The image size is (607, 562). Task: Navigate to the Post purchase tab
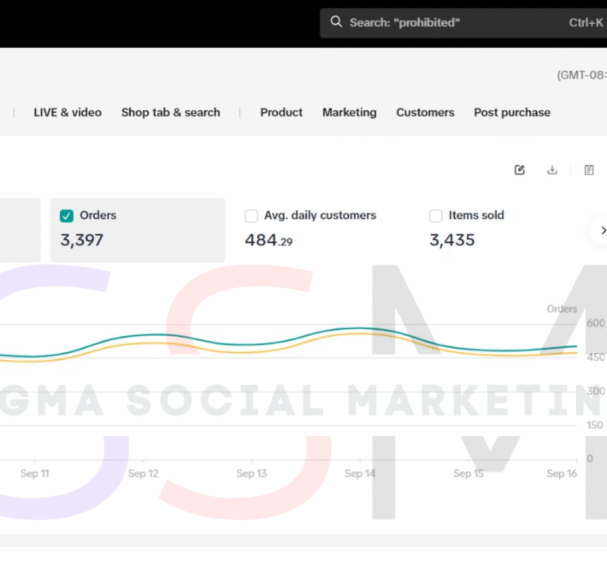[512, 113]
